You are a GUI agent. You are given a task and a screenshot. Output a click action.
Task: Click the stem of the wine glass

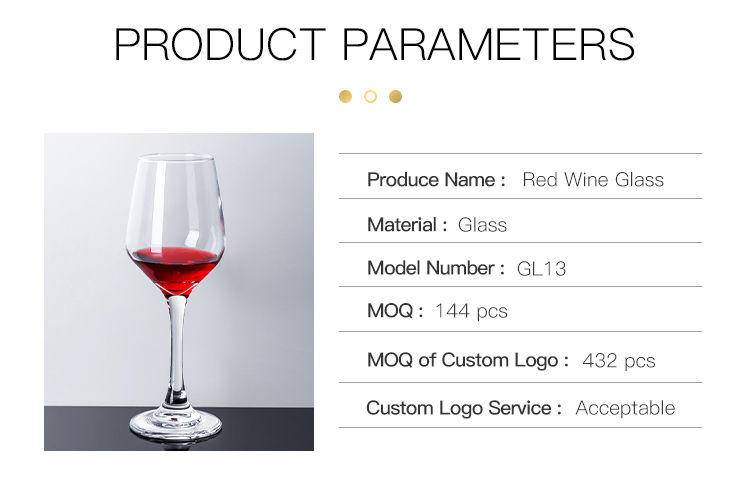(176, 351)
